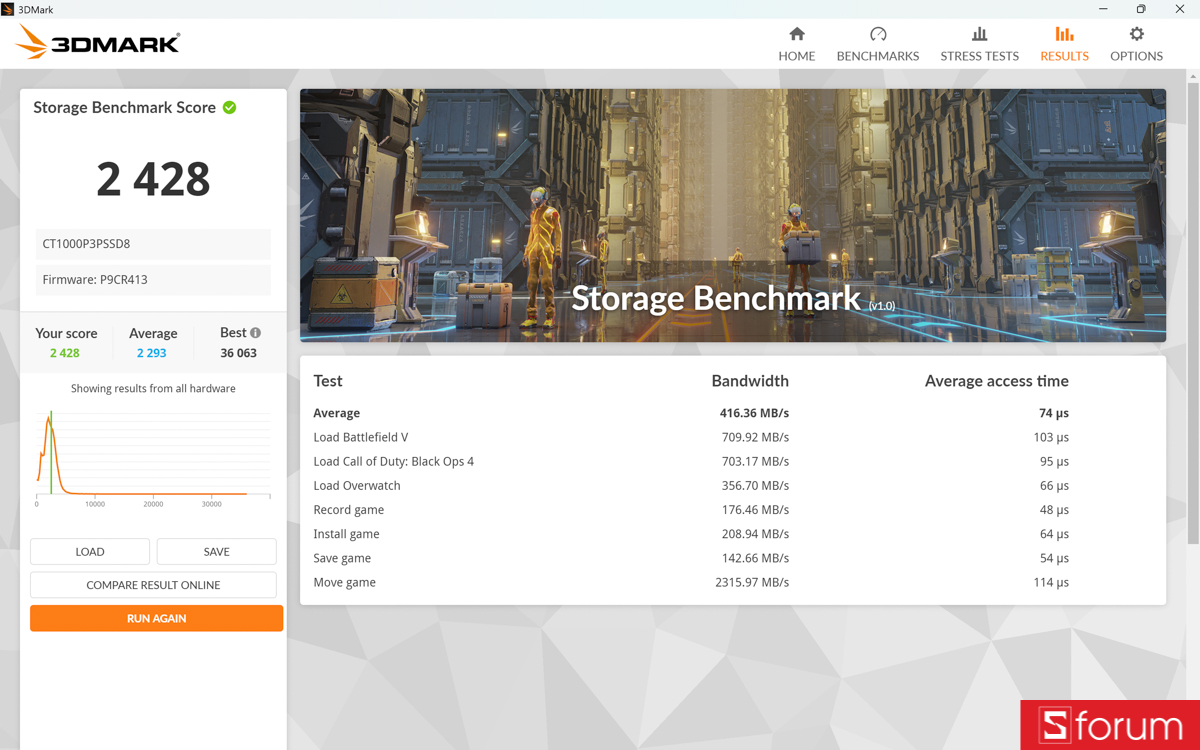Image resolution: width=1200 pixels, height=750 pixels.
Task: Open the HOME tab label
Action: (797, 56)
